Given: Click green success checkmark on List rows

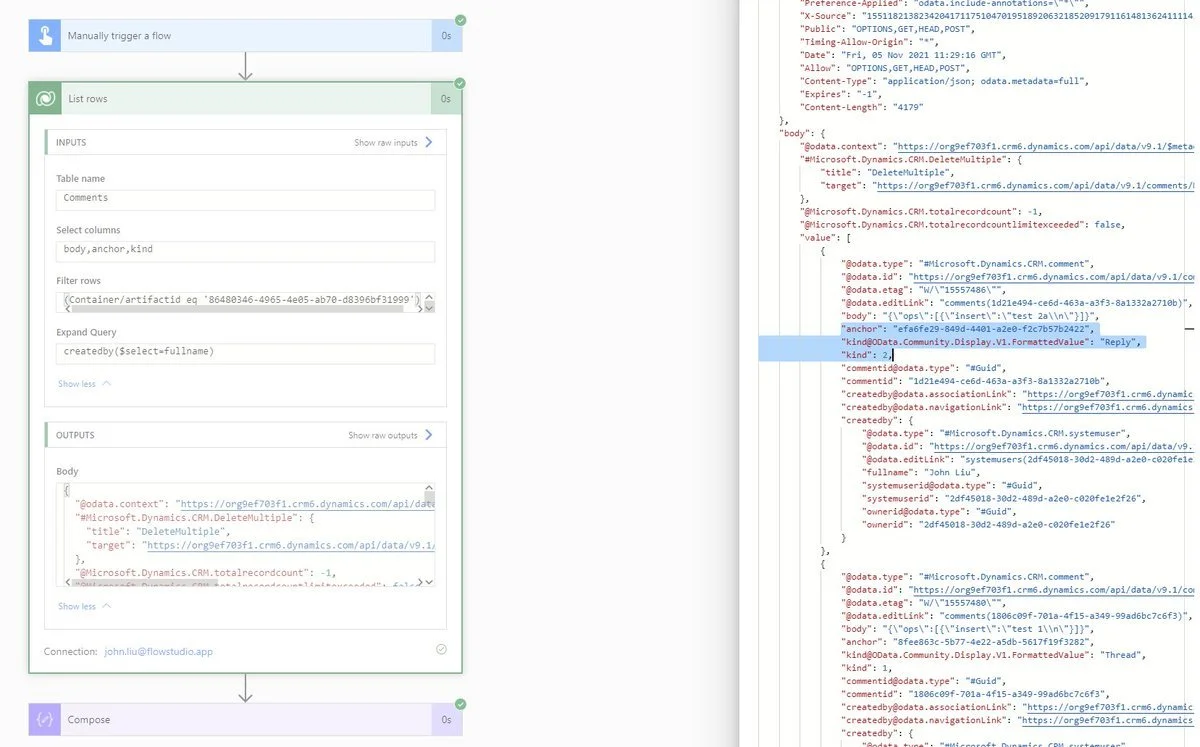Looking at the screenshot, I should (x=460, y=83).
